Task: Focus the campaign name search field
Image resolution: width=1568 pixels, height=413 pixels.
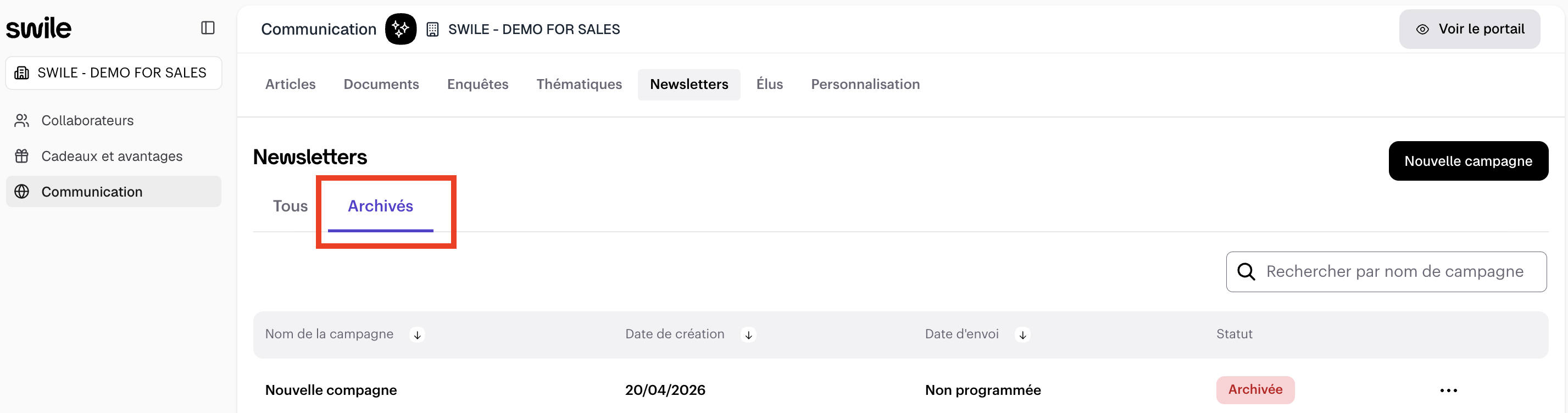Action: pyautogui.click(x=1394, y=272)
